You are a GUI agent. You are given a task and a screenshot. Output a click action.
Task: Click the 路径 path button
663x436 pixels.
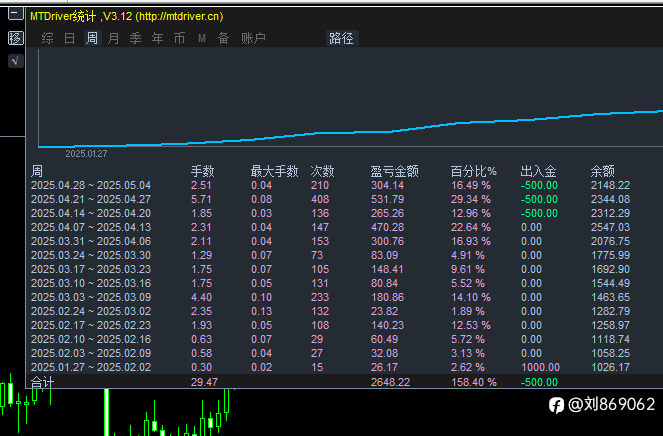pyautogui.click(x=342, y=38)
